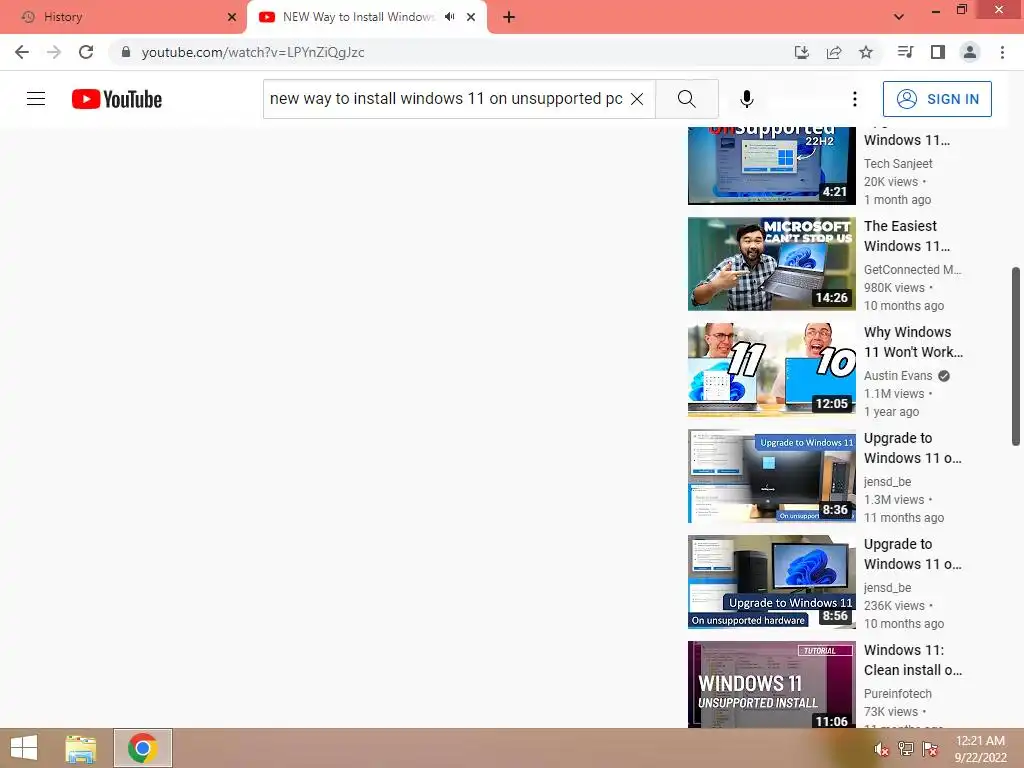Open the Windows Start button

[24, 748]
